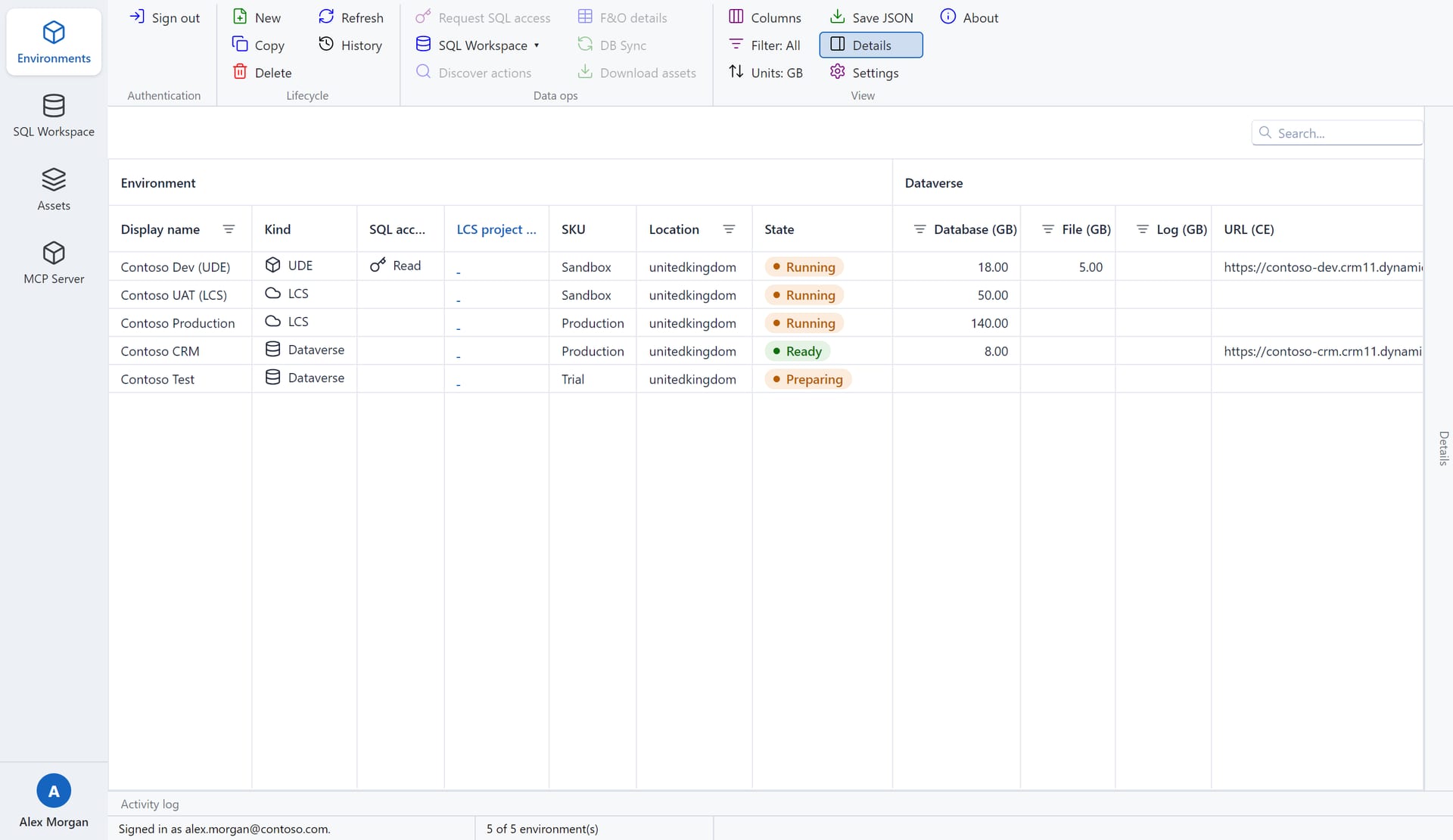
Task: Select the Contoso Test row
Action: [x=766, y=378]
